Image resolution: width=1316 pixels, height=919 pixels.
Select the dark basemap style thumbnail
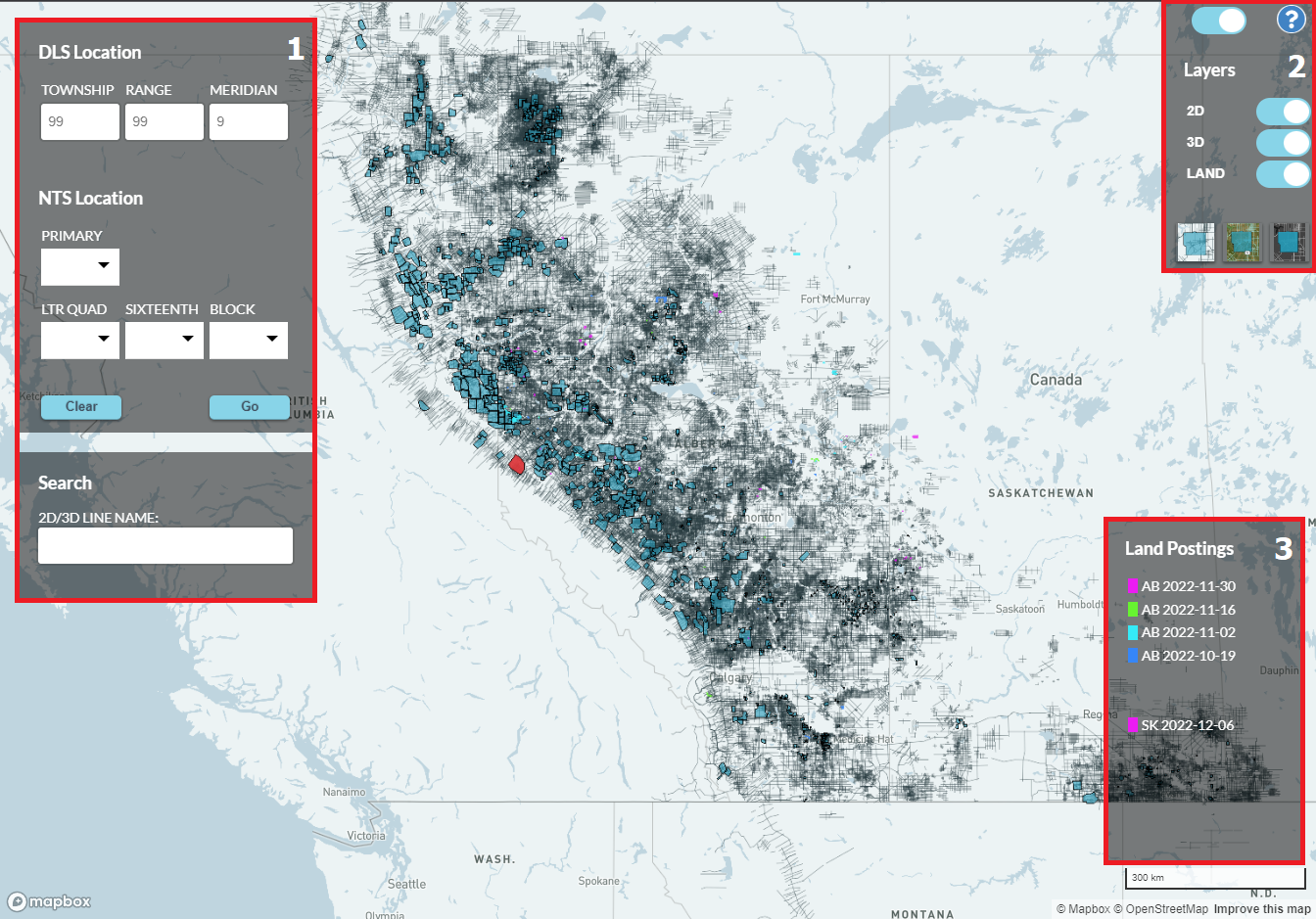pyautogui.click(x=1288, y=242)
